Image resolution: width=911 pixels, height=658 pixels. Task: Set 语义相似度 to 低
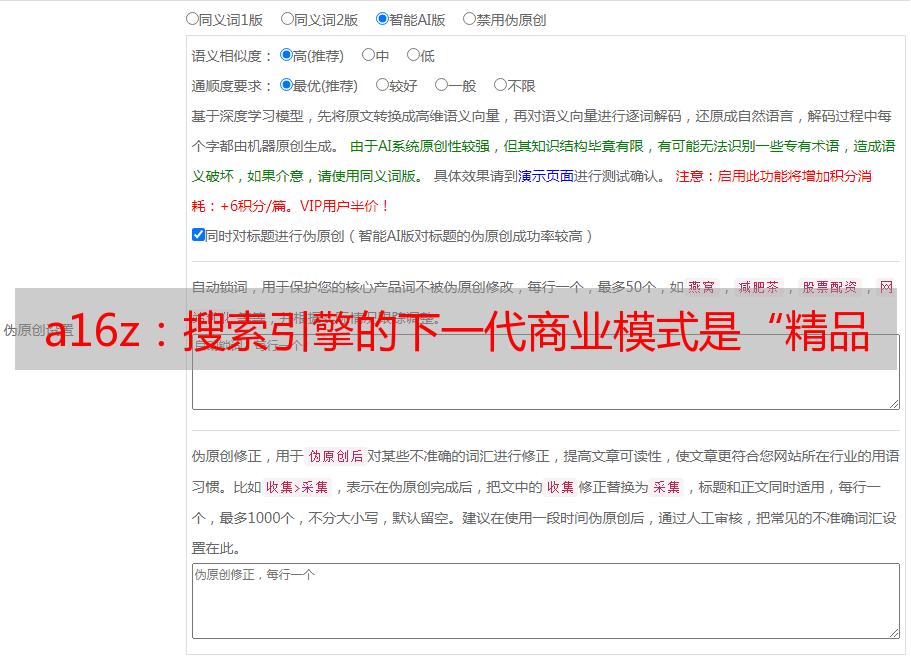coord(413,56)
